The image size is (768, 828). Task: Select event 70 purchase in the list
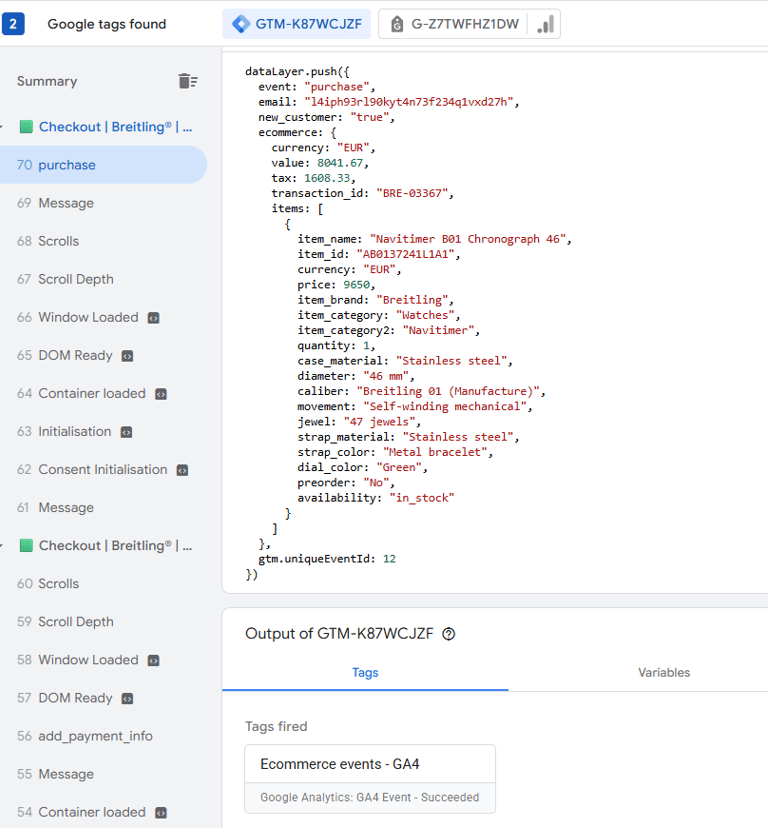67,165
